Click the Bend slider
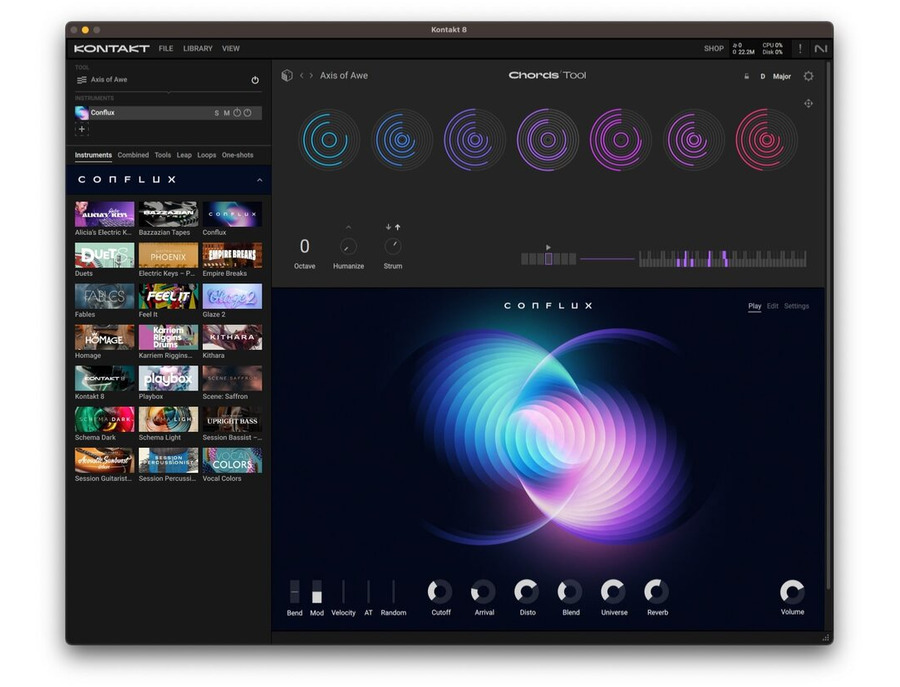 [294, 591]
